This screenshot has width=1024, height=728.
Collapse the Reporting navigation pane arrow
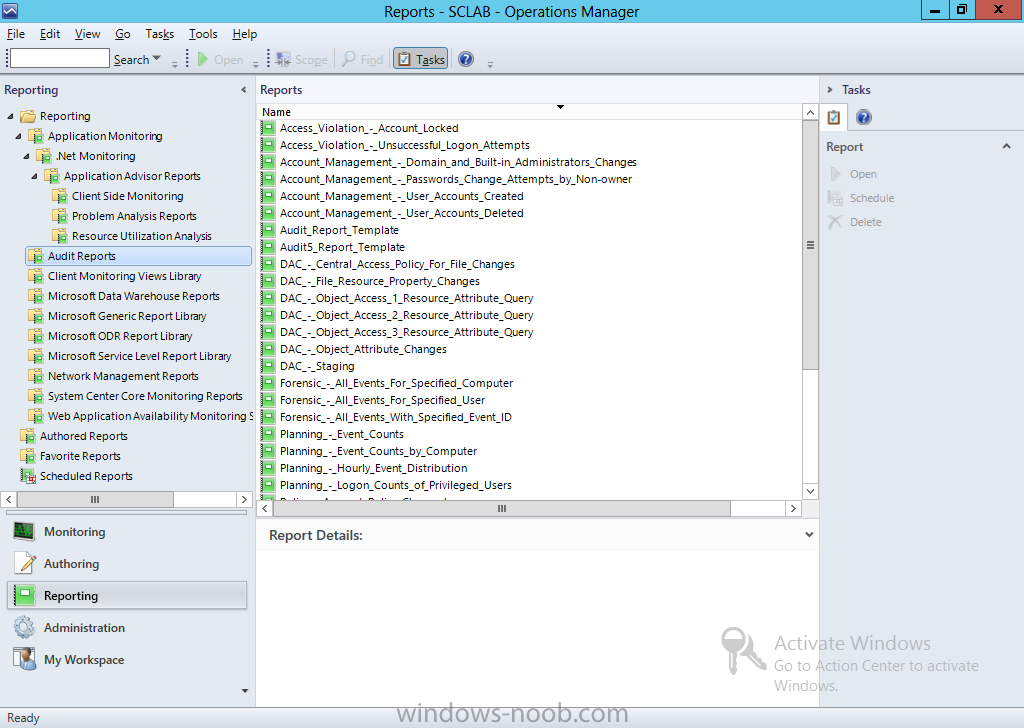pos(244,90)
